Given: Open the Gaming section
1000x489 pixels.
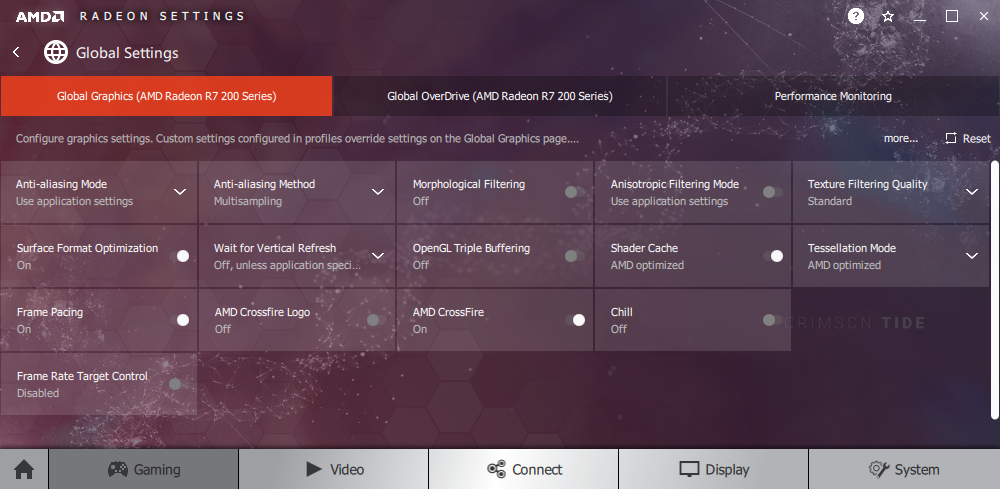Looking at the screenshot, I should pyautogui.click(x=143, y=470).
